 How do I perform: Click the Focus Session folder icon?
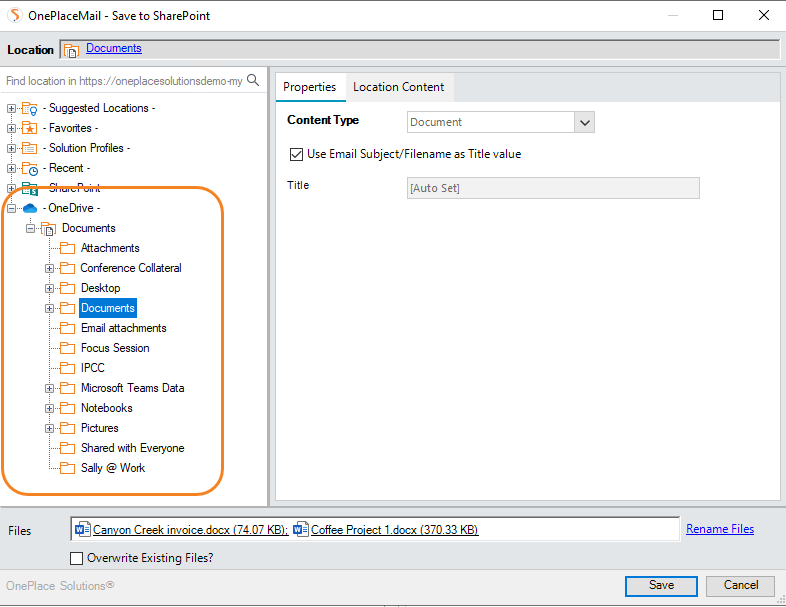pyautogui.click(x=68, y=348)
